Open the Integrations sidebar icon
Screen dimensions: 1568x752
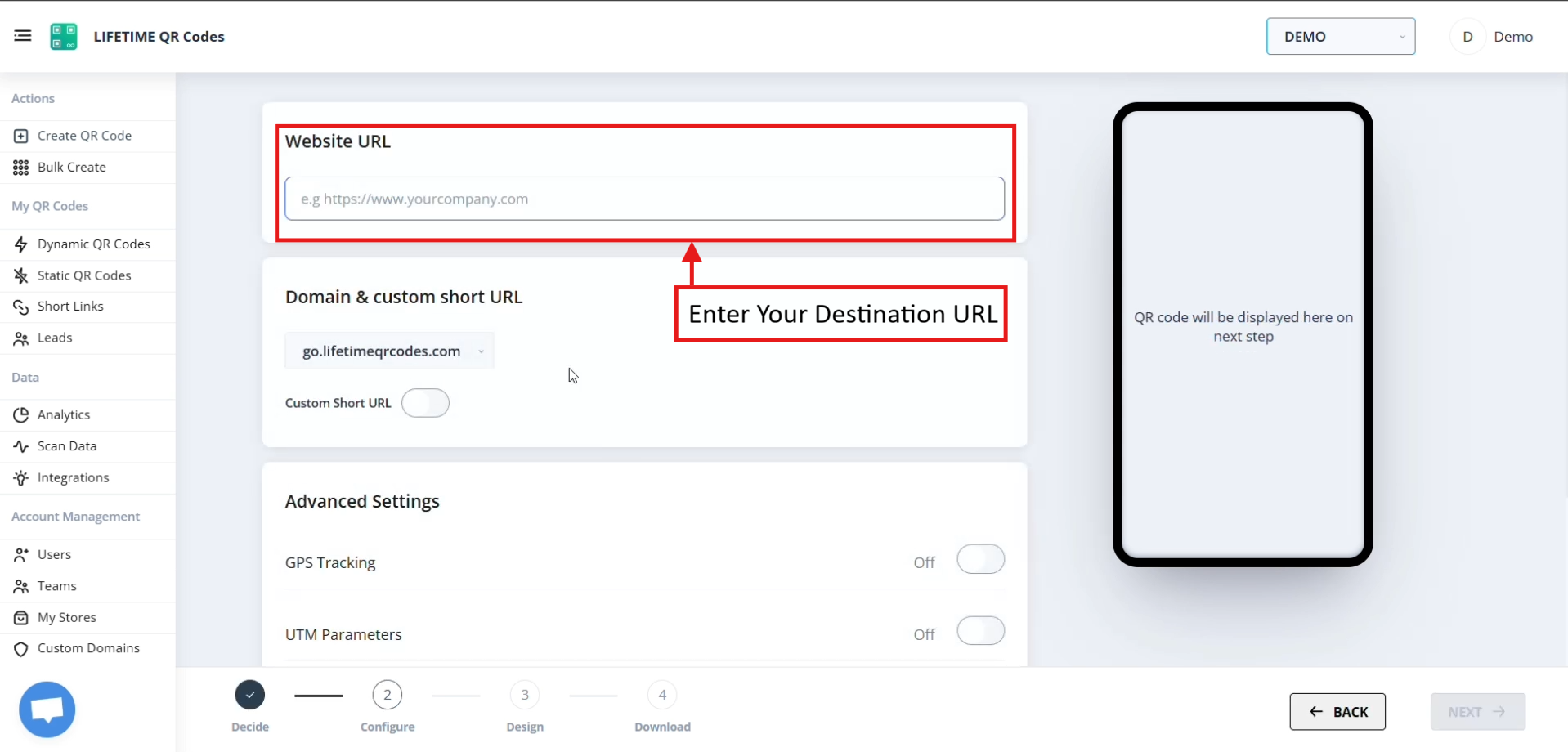[20, 477]
